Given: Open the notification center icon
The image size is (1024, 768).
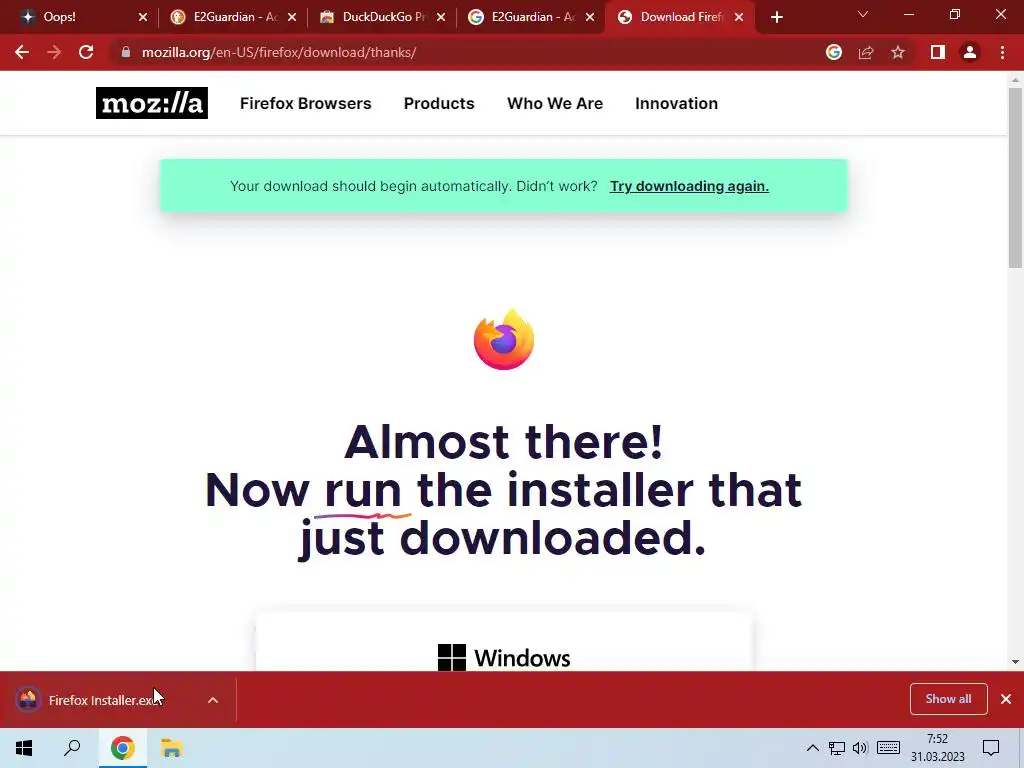Looking at the screenshot, I should [x=991, y=748].
